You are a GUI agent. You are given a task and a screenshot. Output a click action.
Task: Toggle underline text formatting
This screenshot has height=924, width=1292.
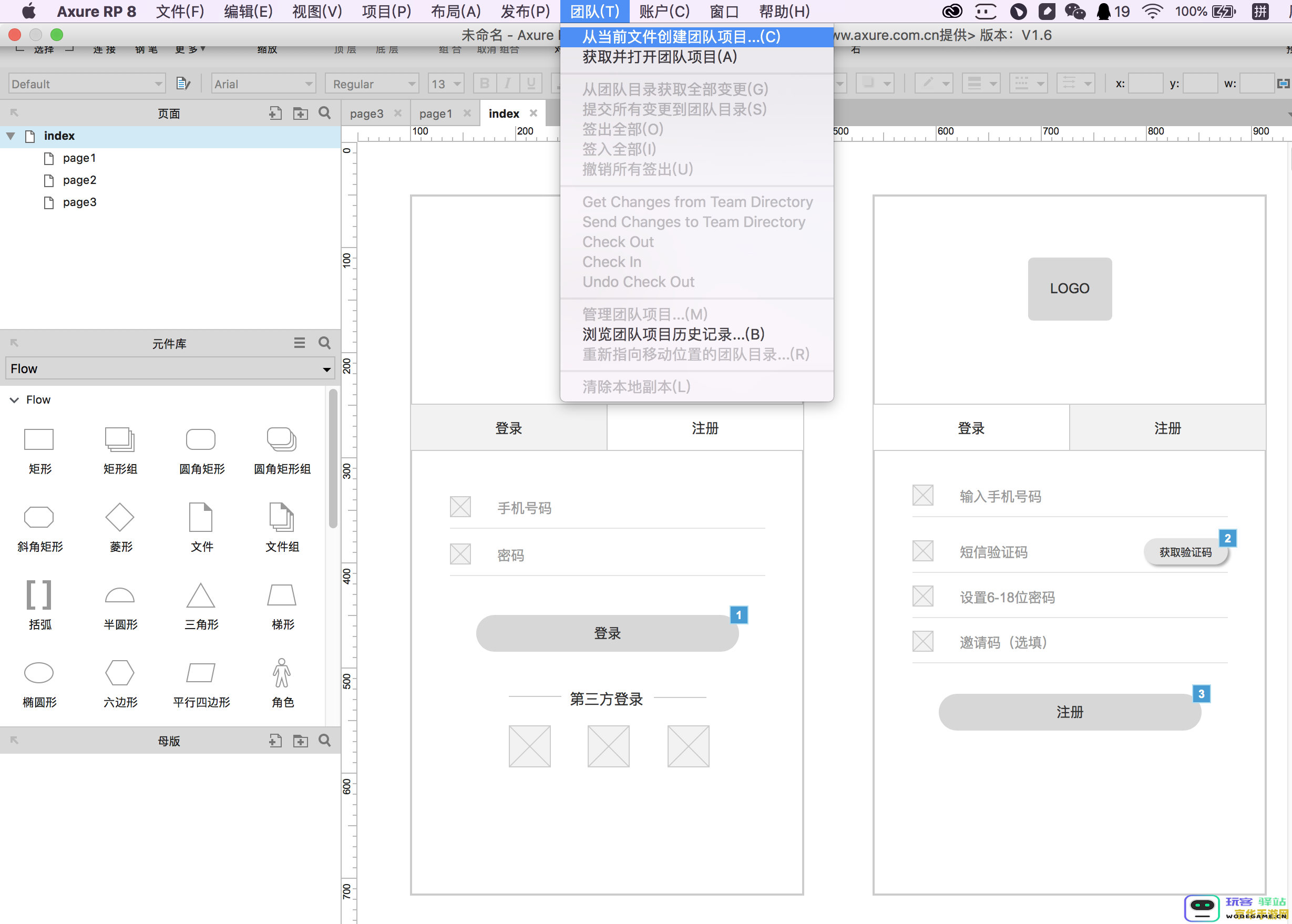[531, 84]
